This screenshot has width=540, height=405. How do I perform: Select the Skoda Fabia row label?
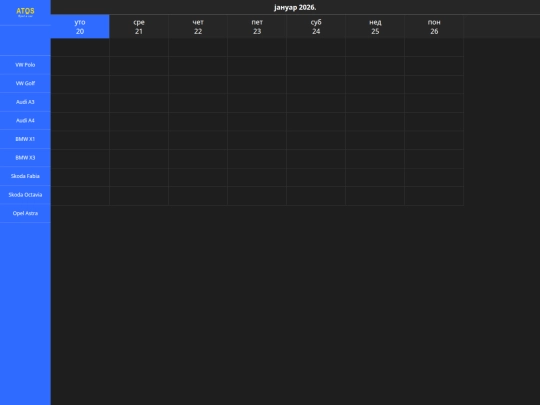click(x=25, y=176)
